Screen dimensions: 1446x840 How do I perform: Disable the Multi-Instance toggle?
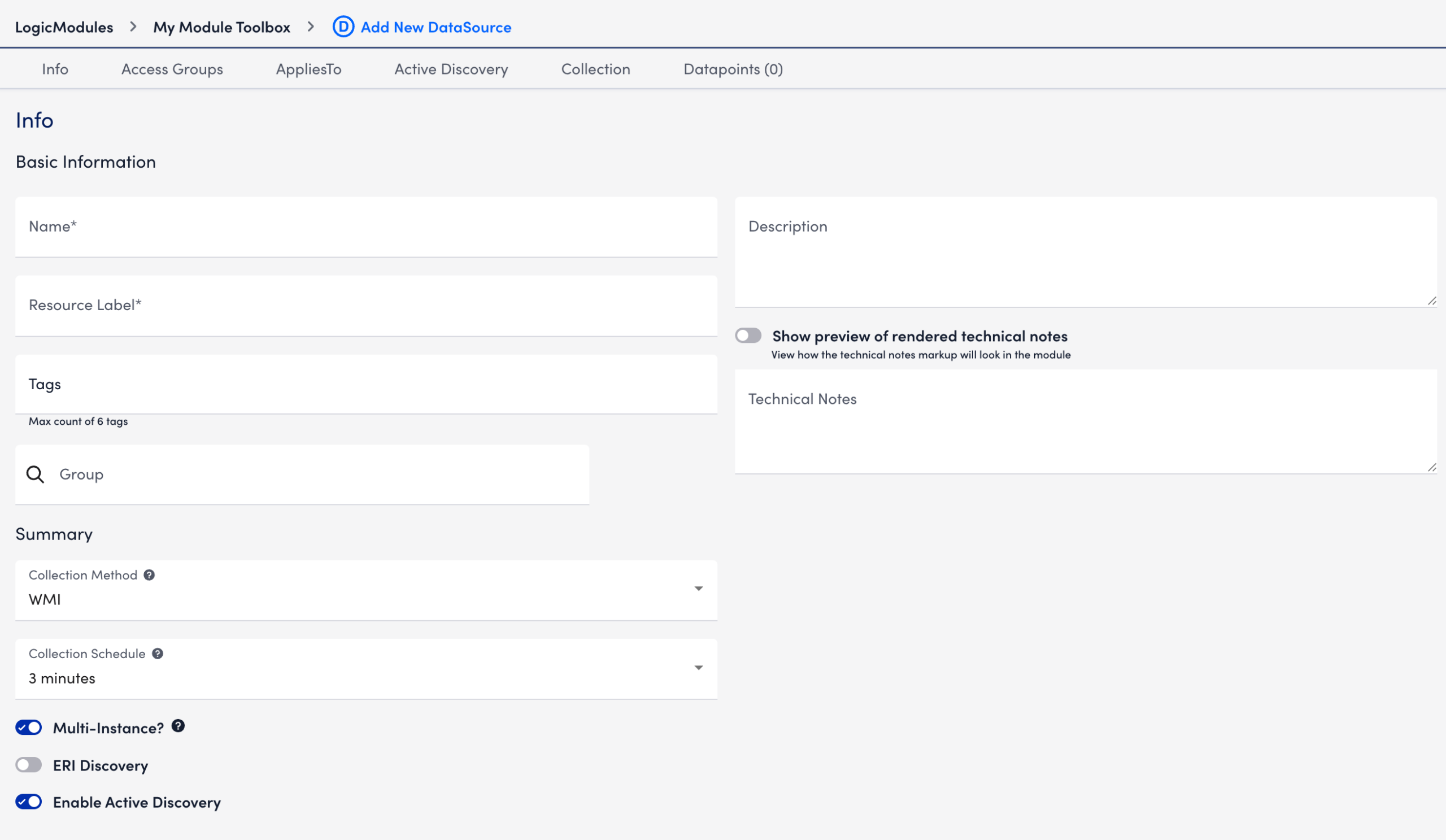pyautogui.click(x=29, y=728)
